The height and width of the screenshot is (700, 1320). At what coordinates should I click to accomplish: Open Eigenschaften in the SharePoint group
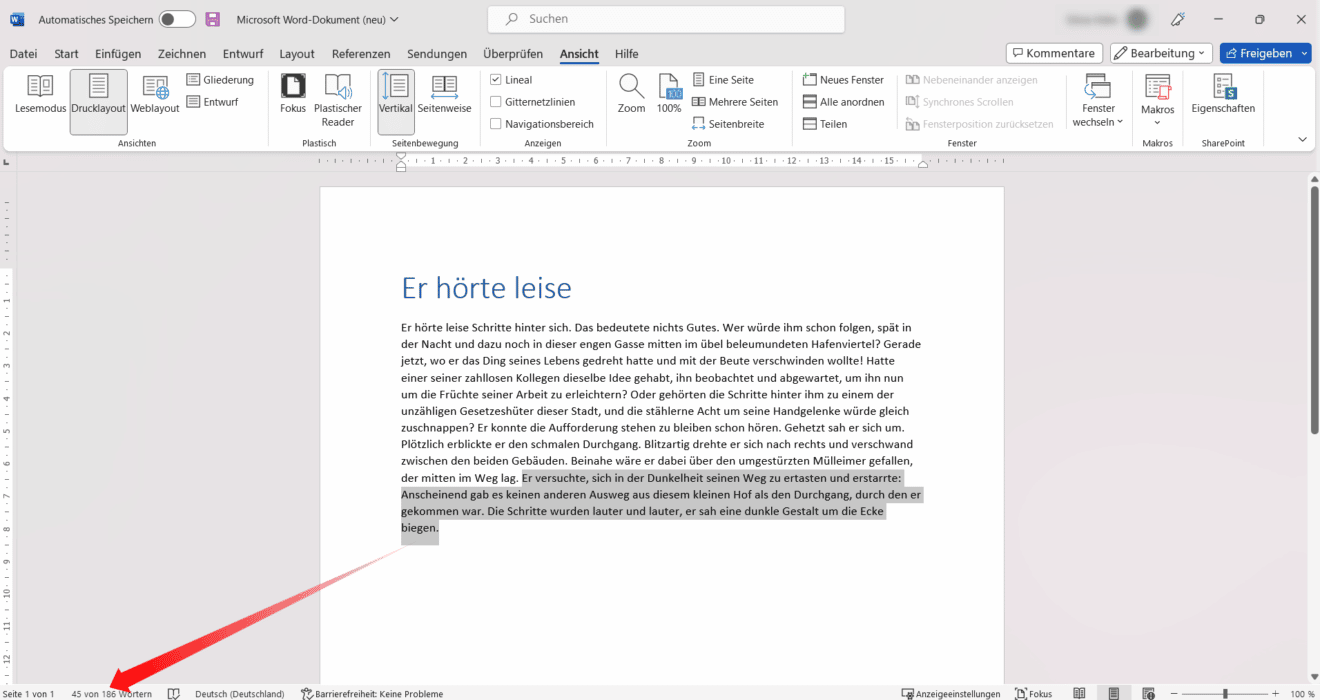(x=1222, y=97)
